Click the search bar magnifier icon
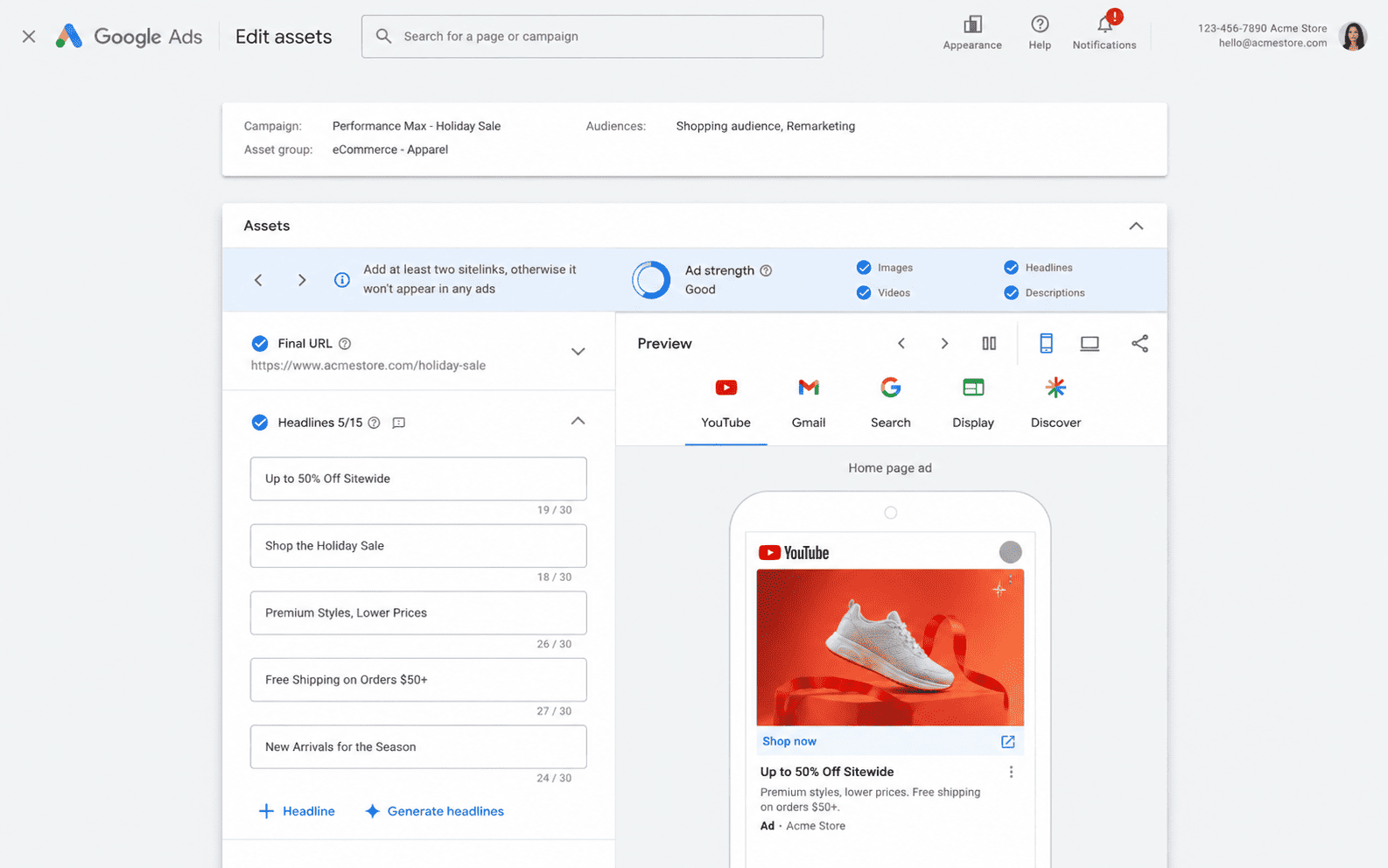This screenshot has width=1388, height=868. click(383, 36)
